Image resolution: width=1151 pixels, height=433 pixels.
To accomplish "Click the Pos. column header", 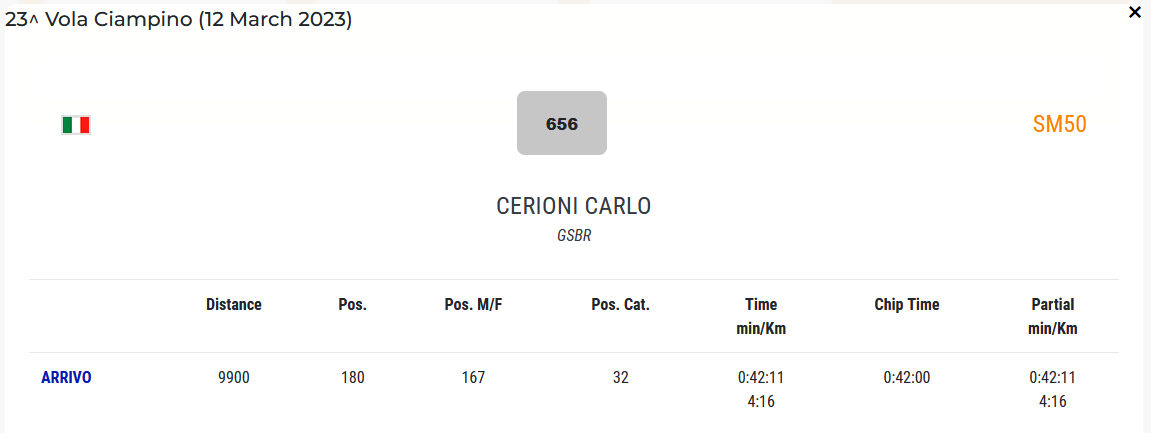I will pos(353,305).
